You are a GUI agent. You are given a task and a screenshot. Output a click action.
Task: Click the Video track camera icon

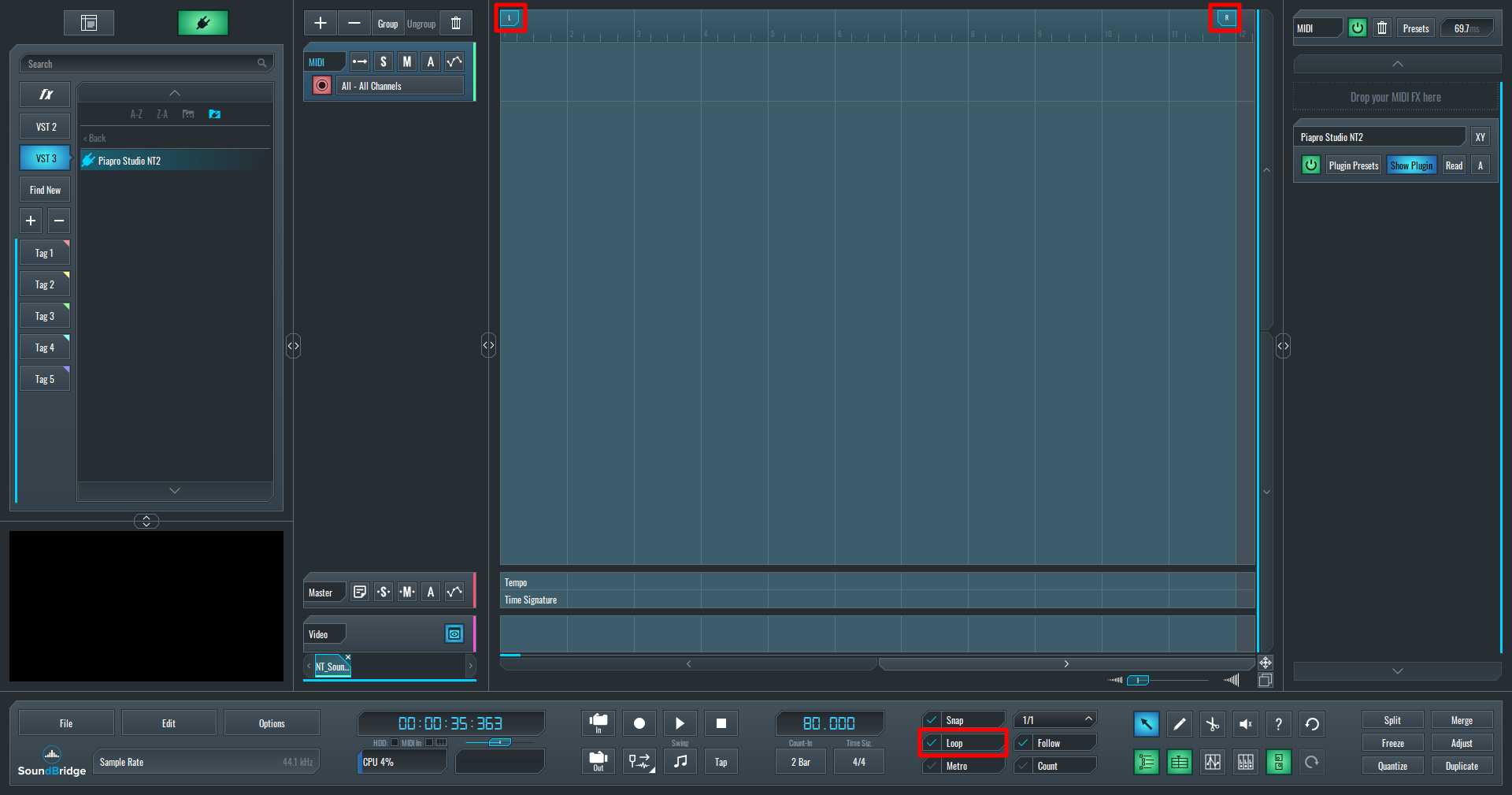pyautogui.click(x=454, y=634)
